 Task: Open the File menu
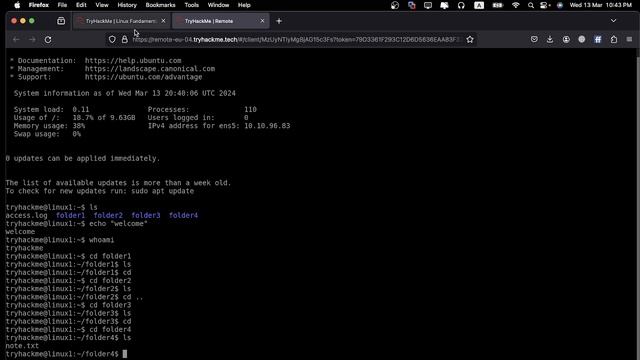click(62, 5)
